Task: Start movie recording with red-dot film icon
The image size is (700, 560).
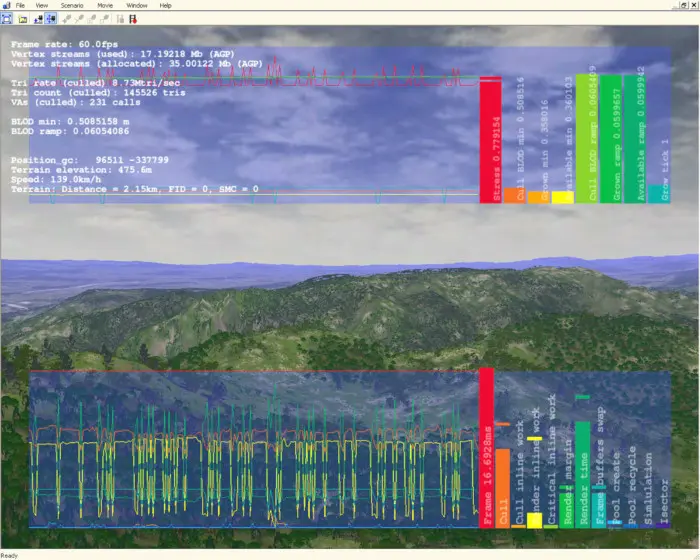Action: 133,19
